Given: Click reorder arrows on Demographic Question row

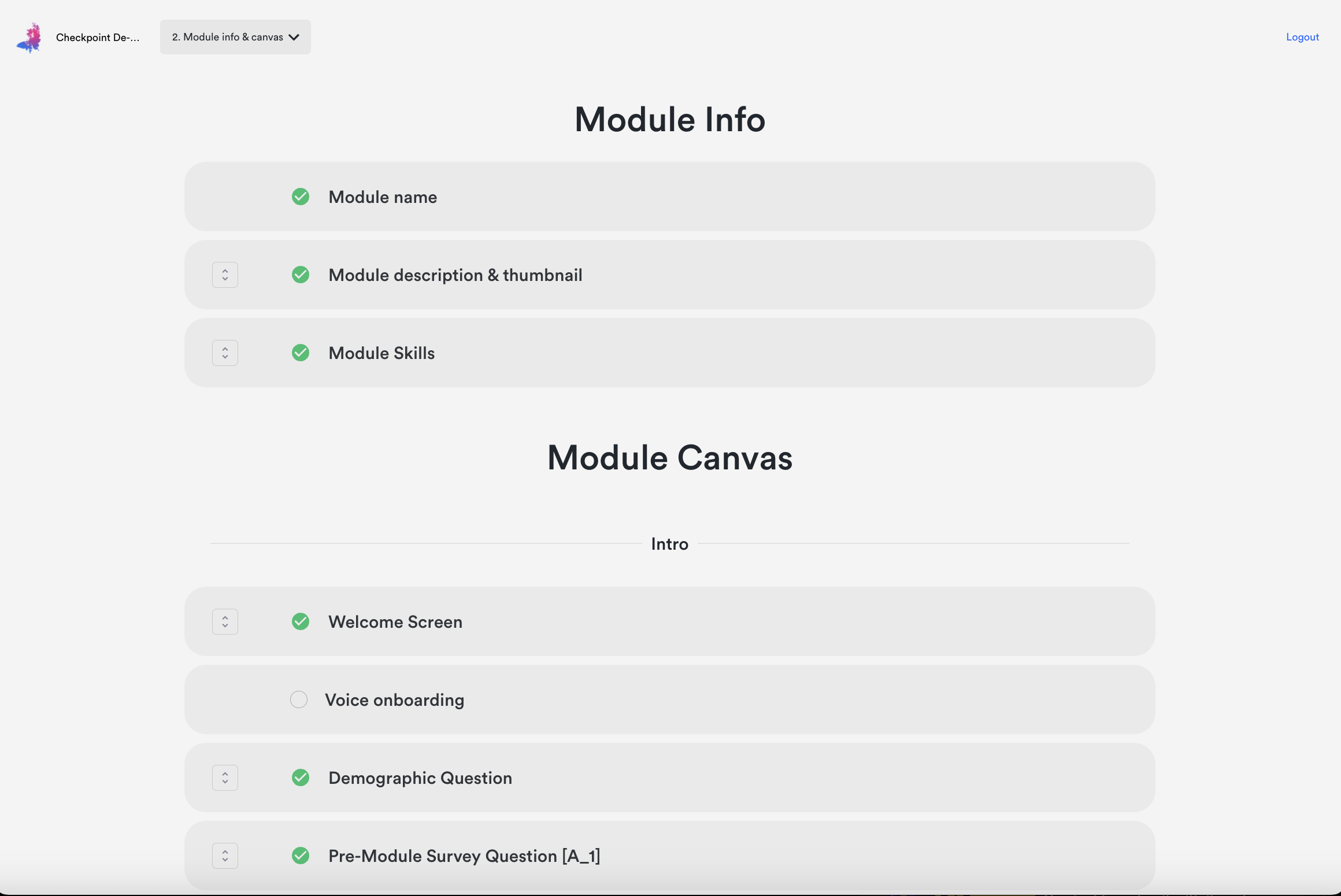Looking at the screenshot, I should 225,777.
